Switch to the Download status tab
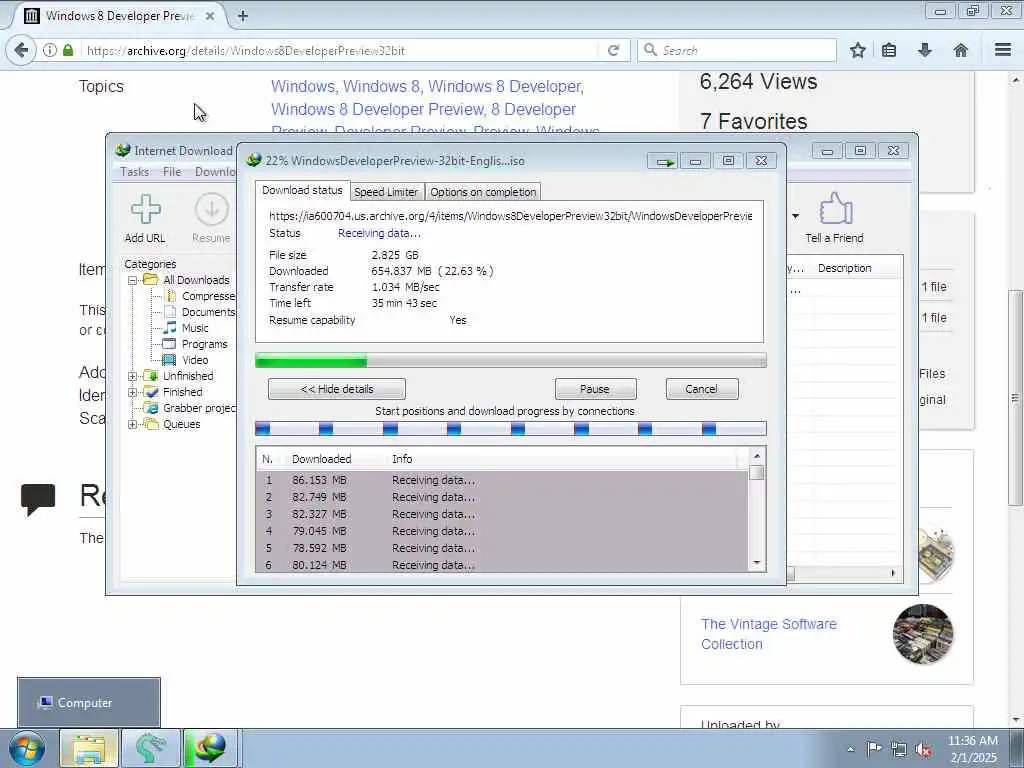This screenshot has height=768, width=1024. tap(302, 190)
